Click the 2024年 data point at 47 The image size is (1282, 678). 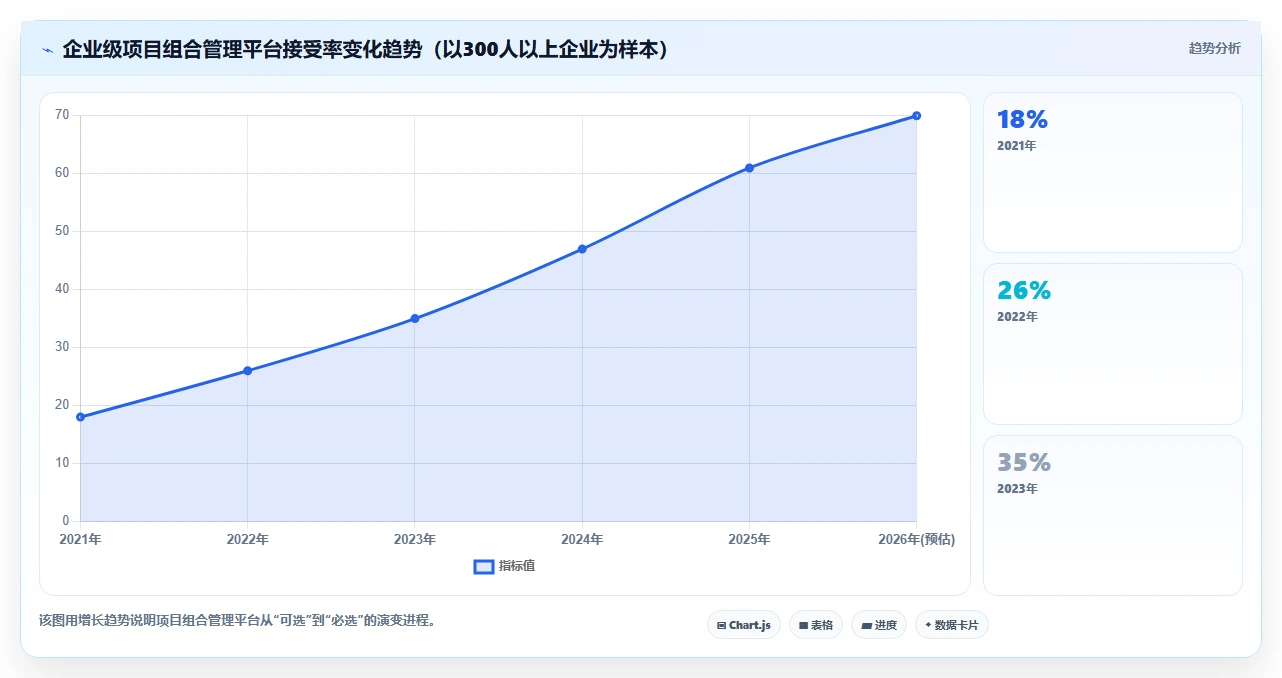(582, 249)
